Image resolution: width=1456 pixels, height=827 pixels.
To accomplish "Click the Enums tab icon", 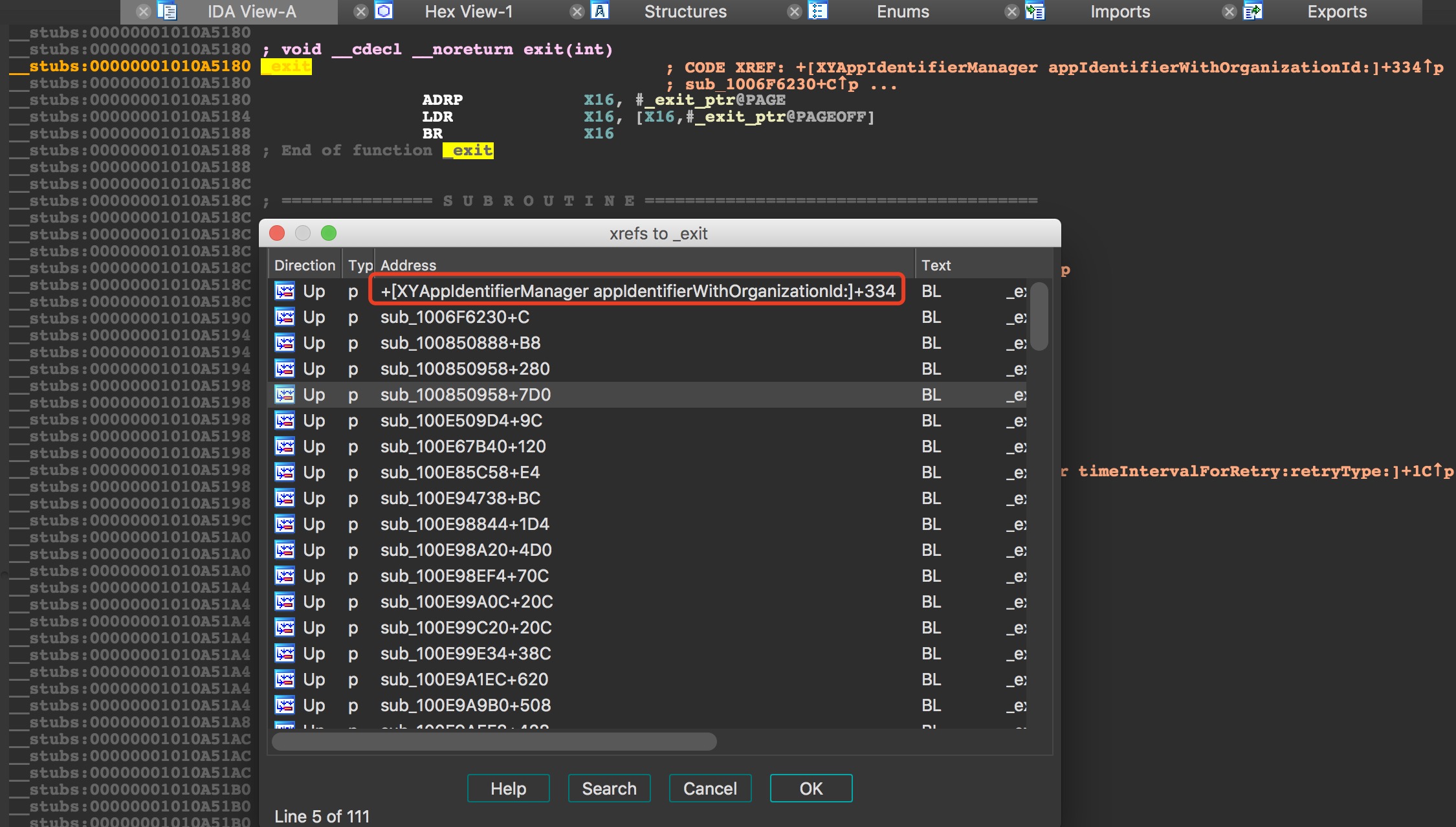I will tap(818, 11).
